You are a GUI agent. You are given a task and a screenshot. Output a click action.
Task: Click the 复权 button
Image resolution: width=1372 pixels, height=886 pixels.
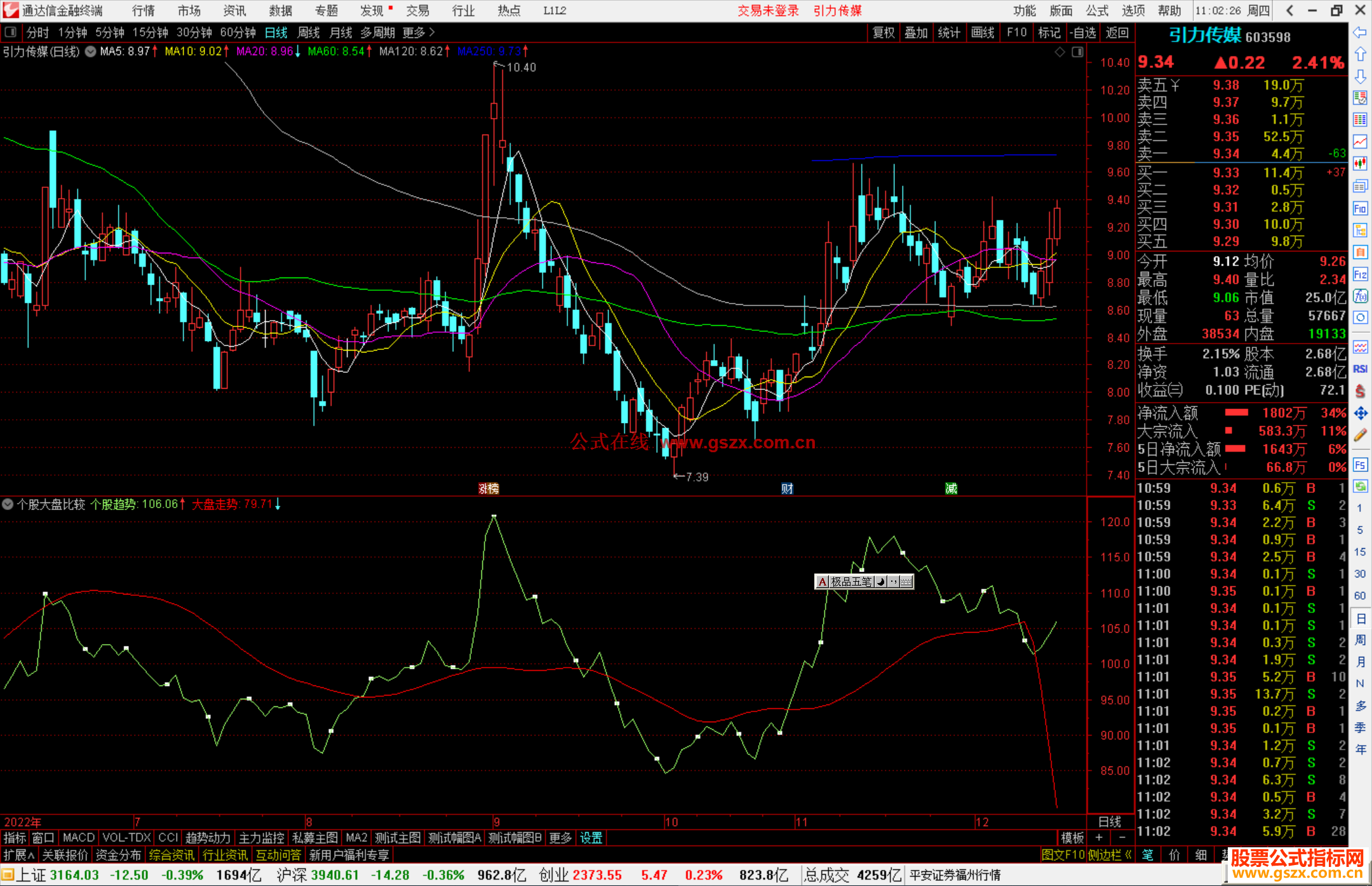coord(883,32)
